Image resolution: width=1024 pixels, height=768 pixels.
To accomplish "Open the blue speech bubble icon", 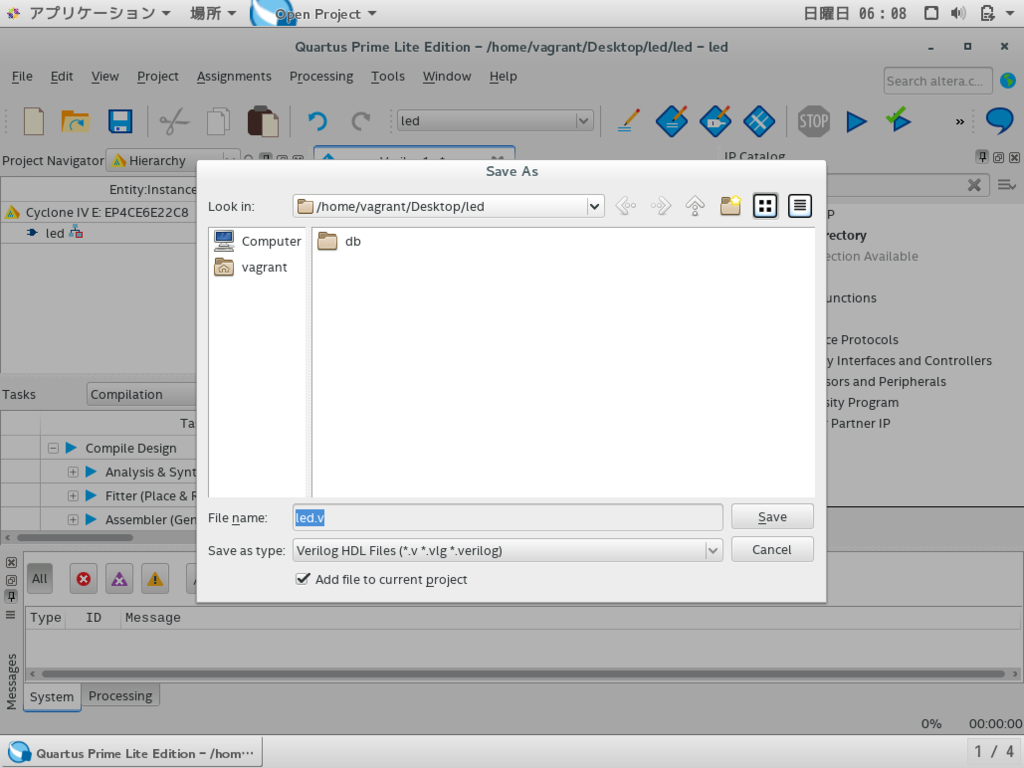I will point(999,121).
